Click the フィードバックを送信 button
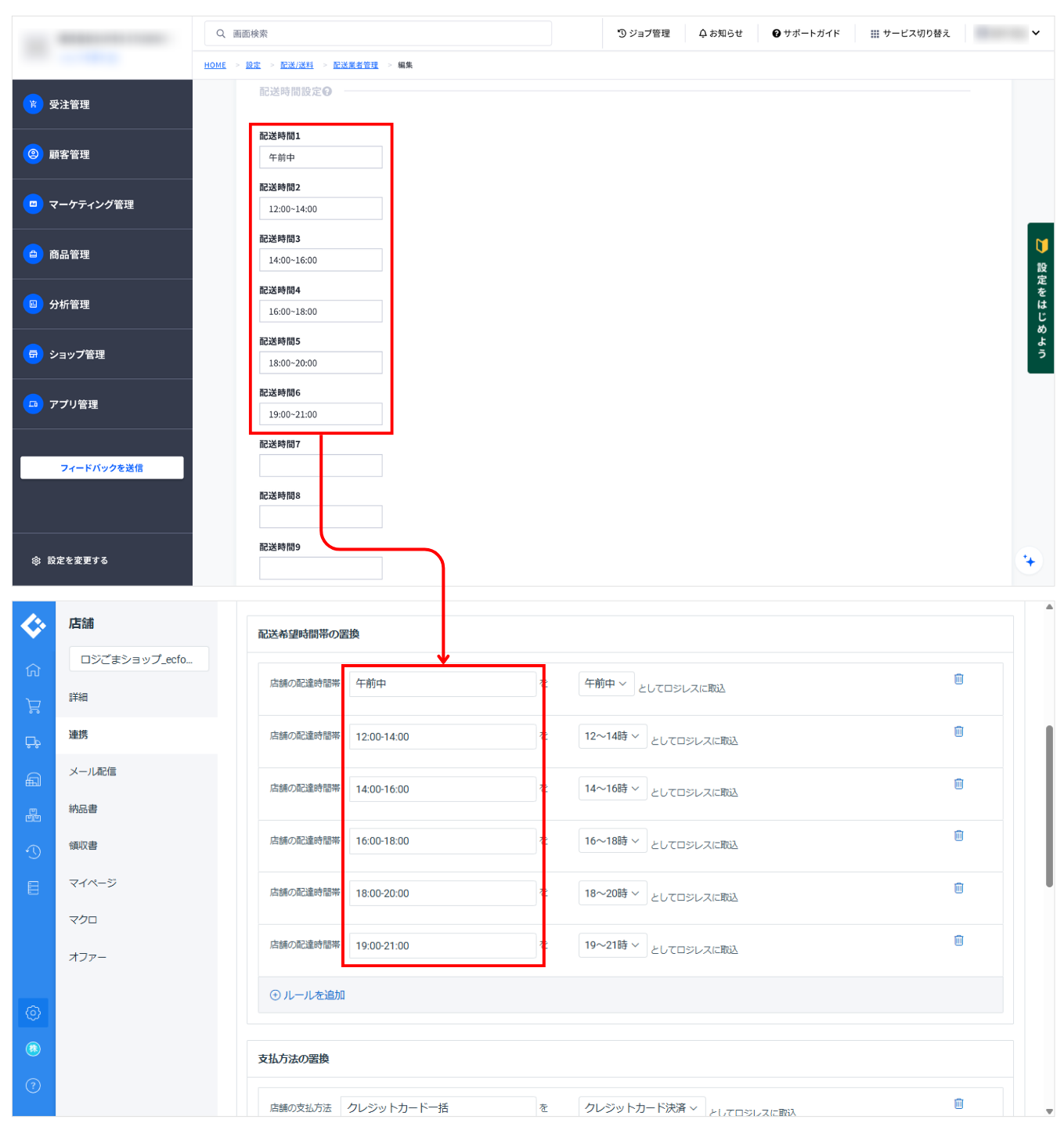 pos(102,468)
